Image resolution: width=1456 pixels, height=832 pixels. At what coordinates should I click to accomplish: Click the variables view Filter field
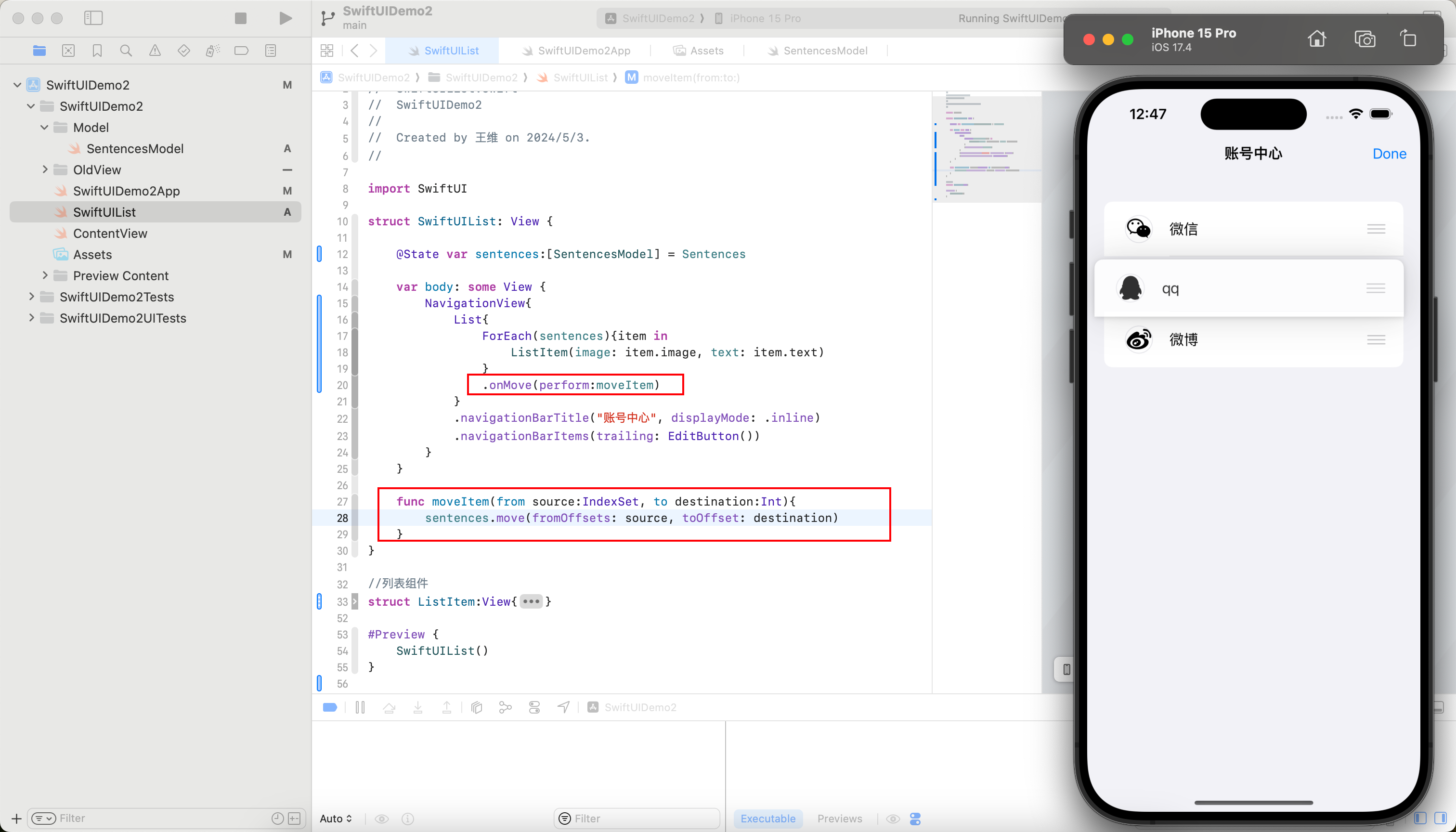coord(637,819)
